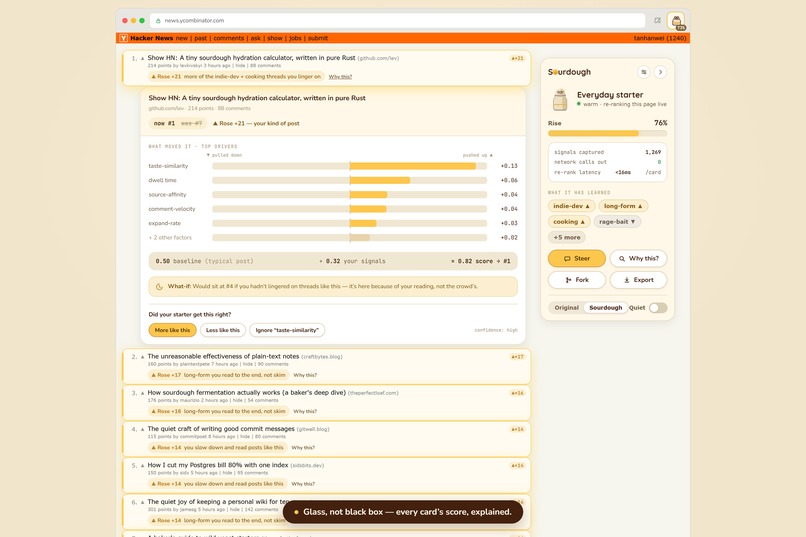Image resolution: width=806 pixels, height=537 pixels.
Task: Click More like this
Action: 172,330
